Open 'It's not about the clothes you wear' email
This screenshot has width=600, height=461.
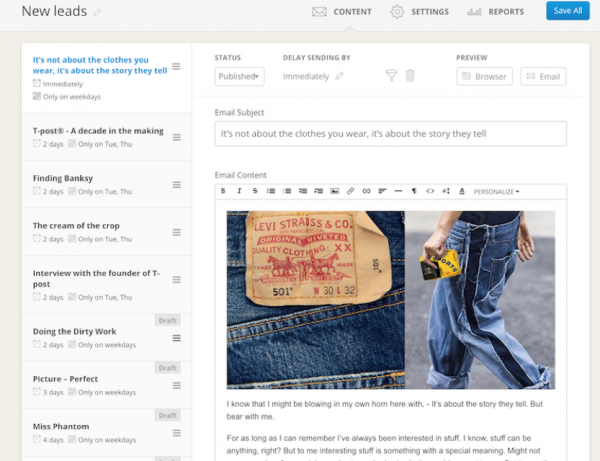(x=106, y=78)
